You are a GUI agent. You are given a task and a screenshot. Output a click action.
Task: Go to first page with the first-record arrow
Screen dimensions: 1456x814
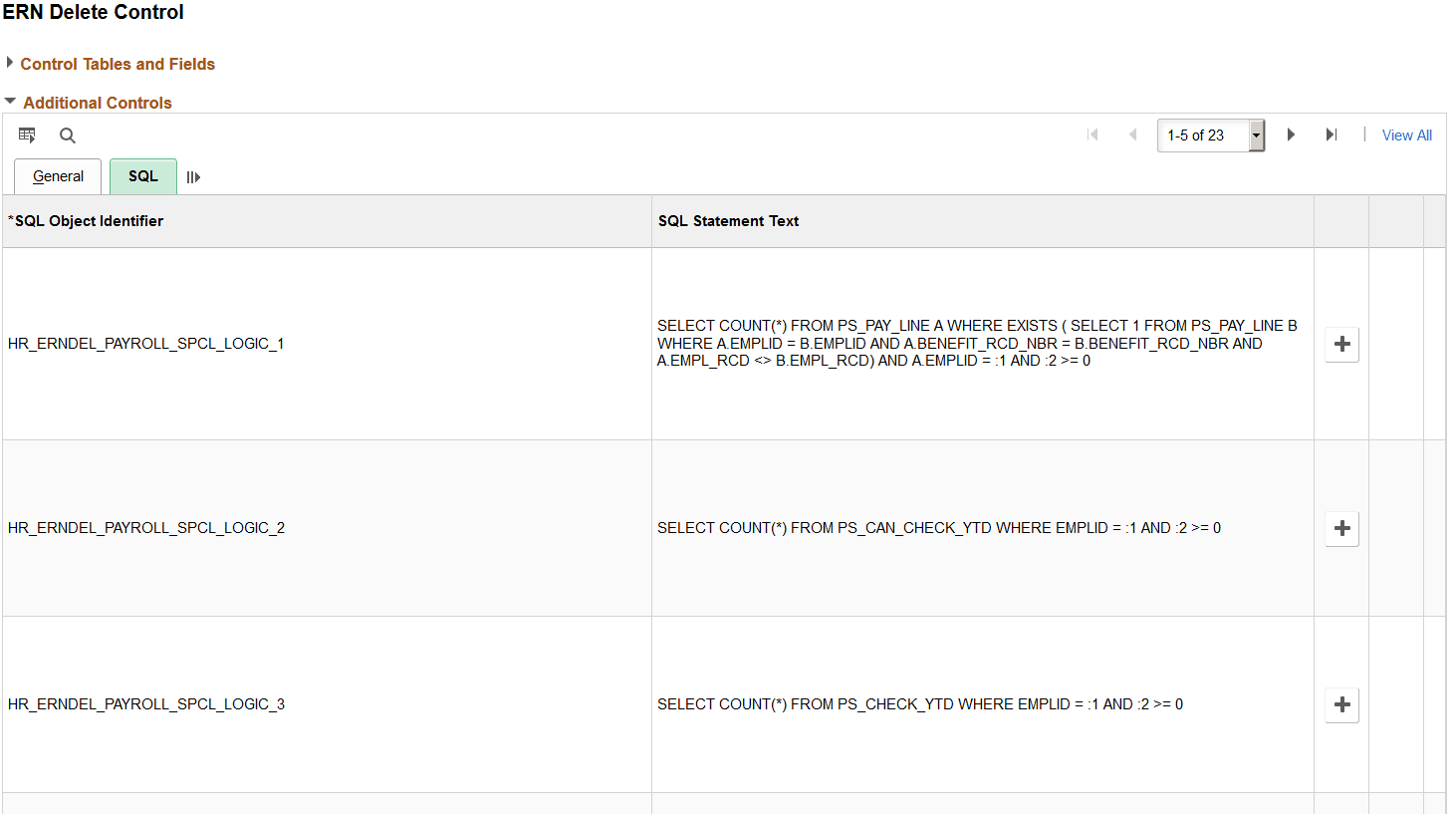coord(1092,135)
